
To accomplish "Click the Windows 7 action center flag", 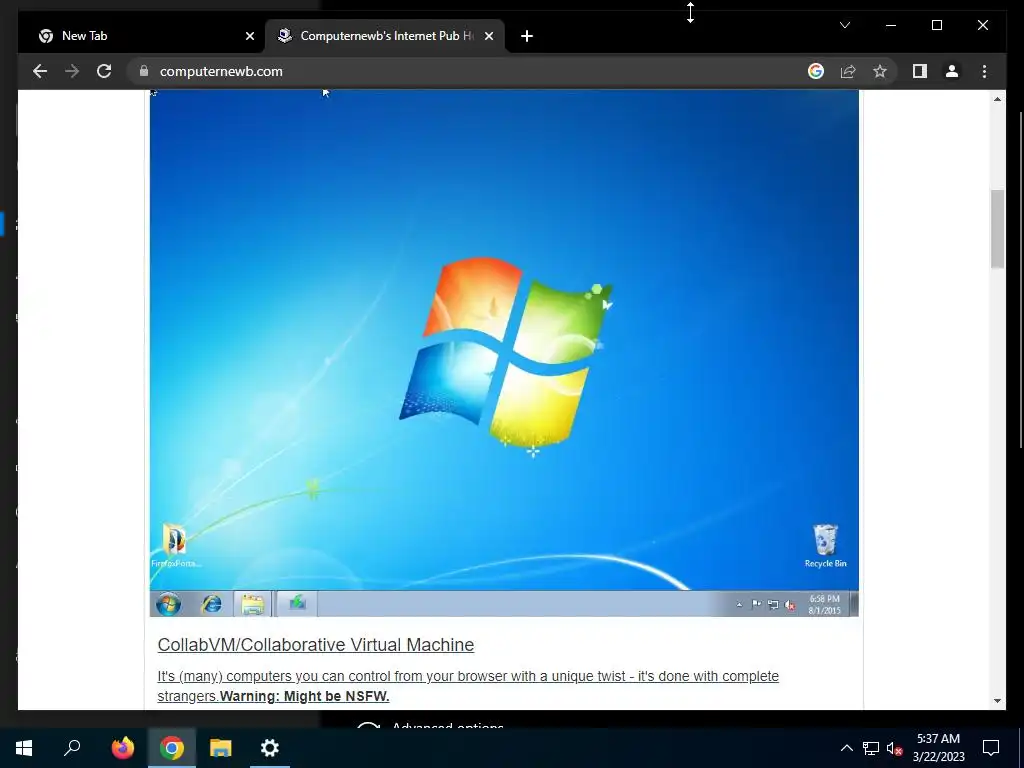I will (x=756, y=605).
